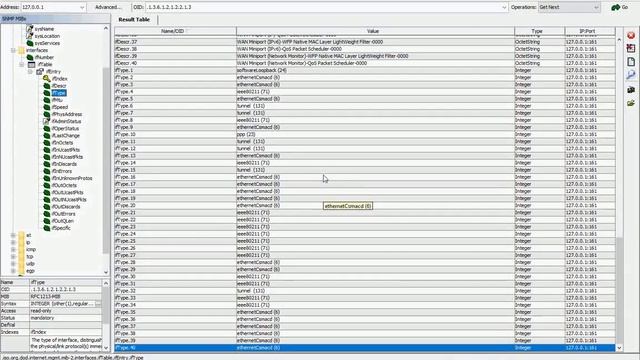This screenshot has width=640, height=360.
Task: Click the magnifier find icon
Action: click(x=631, y=75)
